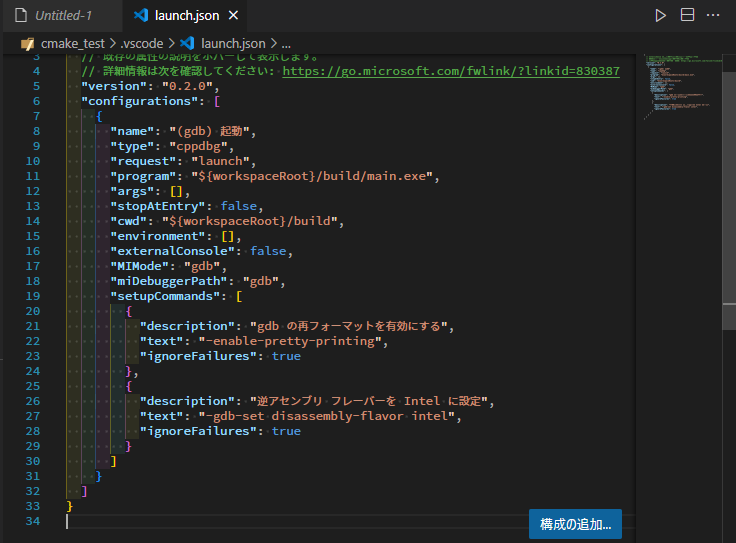
Task: Click the false value of externalConsole
Action: coord(268,251)
